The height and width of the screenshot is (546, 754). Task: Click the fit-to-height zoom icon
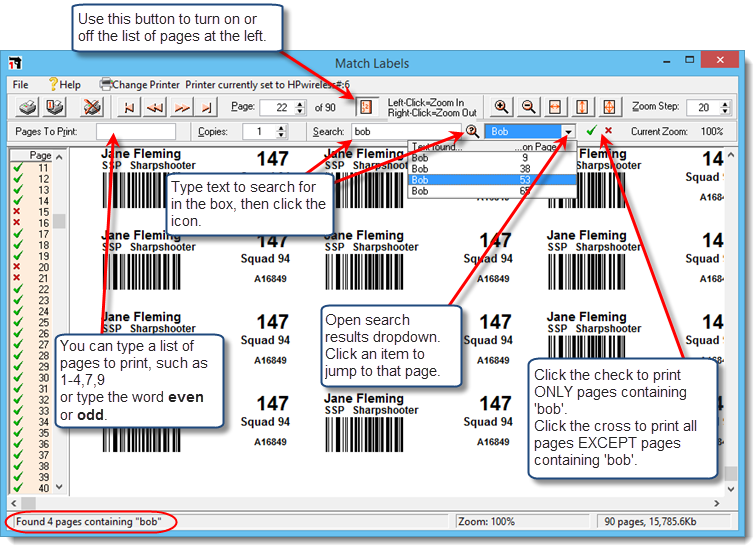582,107
